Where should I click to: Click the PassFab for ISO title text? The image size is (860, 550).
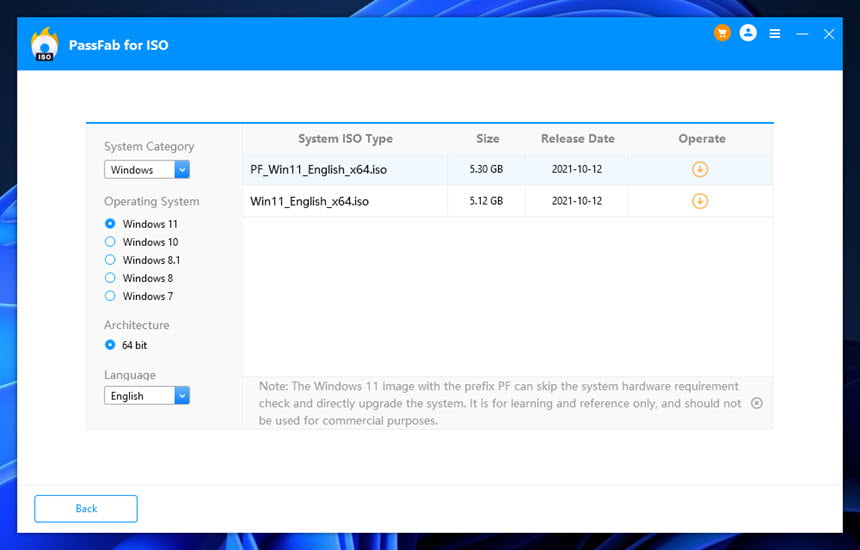[118, 45]
